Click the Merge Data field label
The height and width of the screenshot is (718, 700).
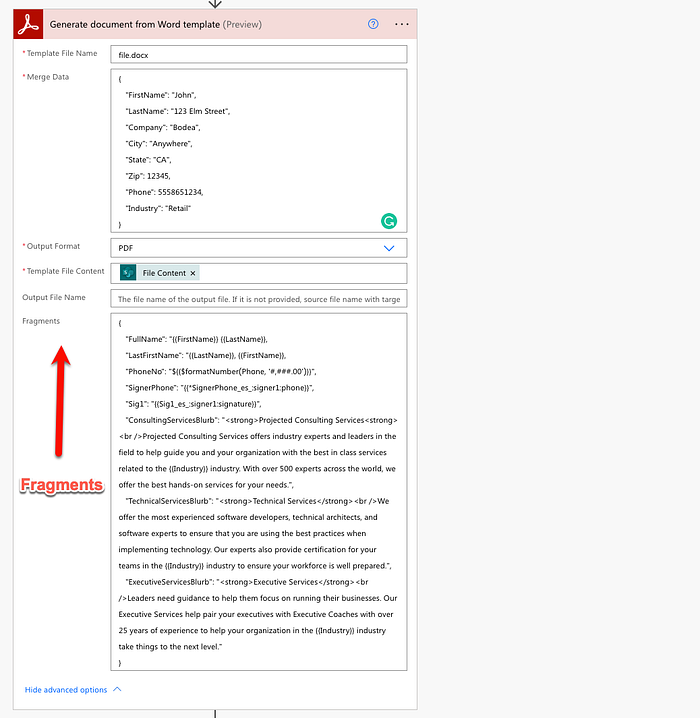(x=48, y=77)
